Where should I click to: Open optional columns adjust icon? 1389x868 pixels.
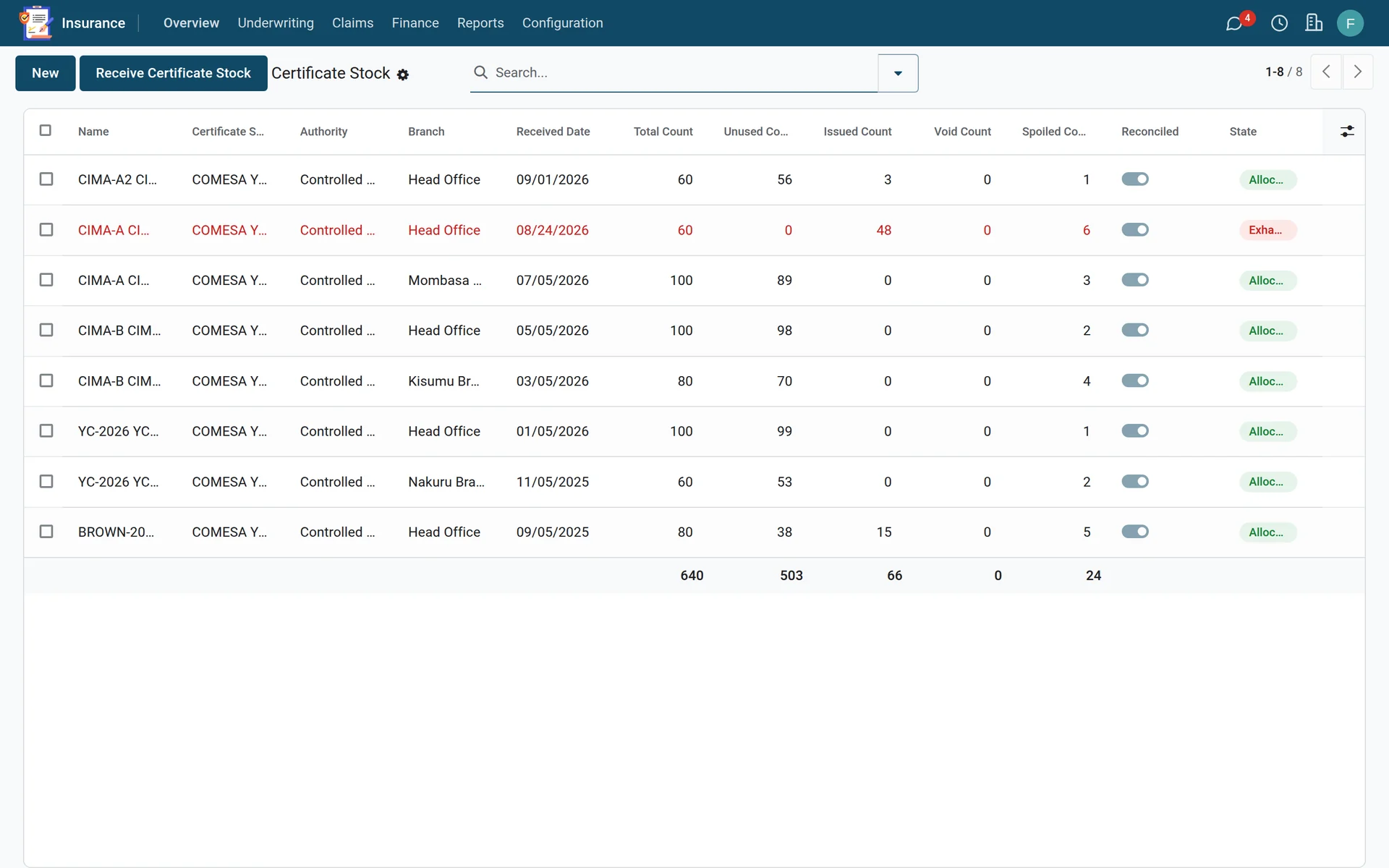[1347, 132]
